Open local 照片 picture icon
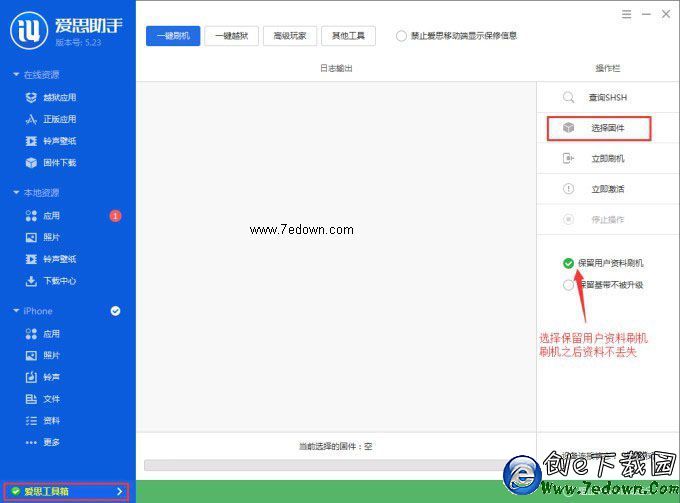This screenshot has height=503, width=680. tap(31, 237)
